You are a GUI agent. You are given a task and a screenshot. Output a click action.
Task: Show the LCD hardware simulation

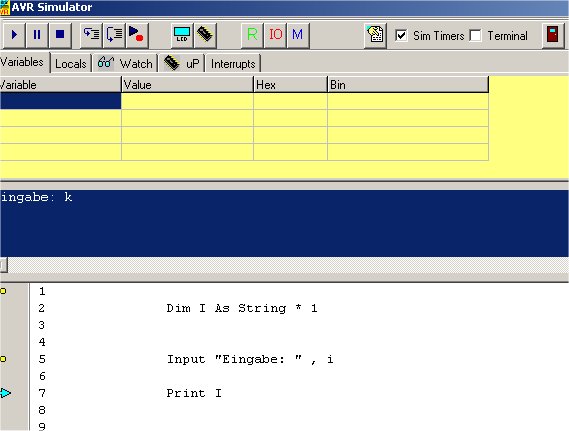pos(182,35)
